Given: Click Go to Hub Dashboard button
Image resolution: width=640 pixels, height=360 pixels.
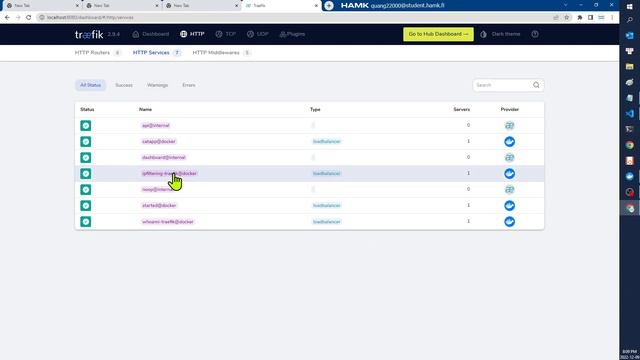Looking at the screenshot, I should click(438, 34).
